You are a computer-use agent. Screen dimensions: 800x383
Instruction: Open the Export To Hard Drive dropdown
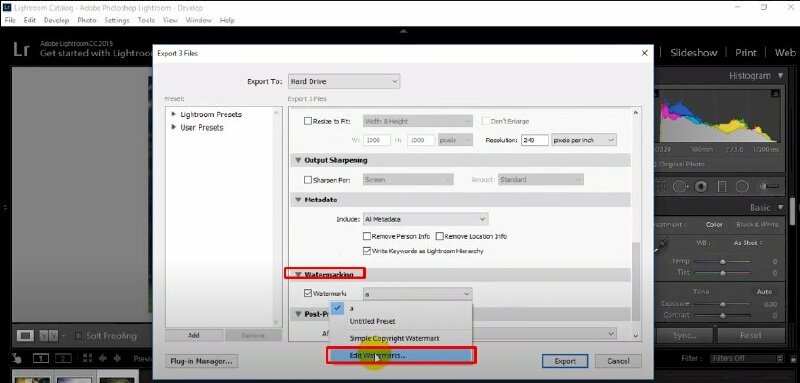tap(344, 82)
